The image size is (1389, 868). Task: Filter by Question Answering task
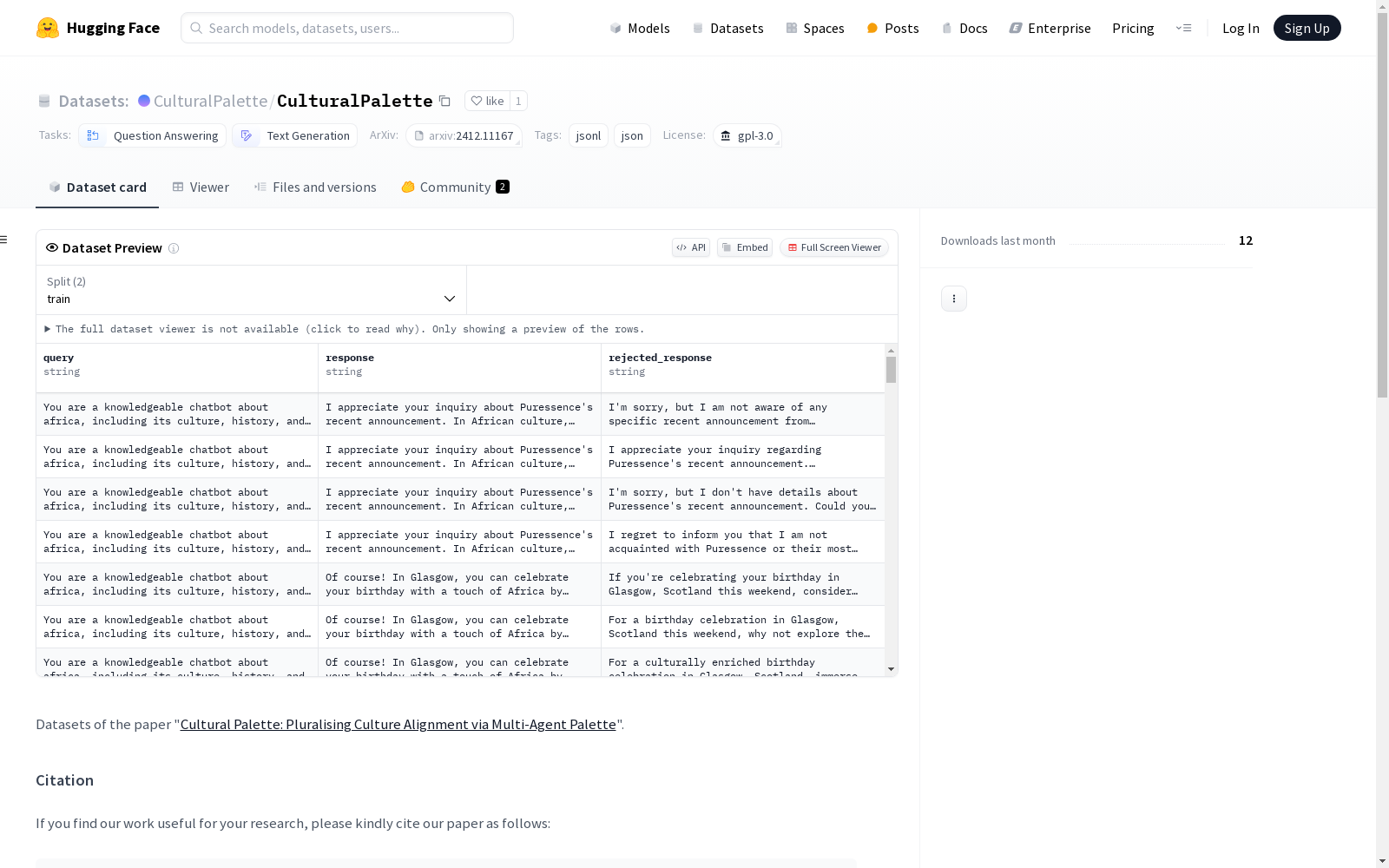tap(152, 135)
